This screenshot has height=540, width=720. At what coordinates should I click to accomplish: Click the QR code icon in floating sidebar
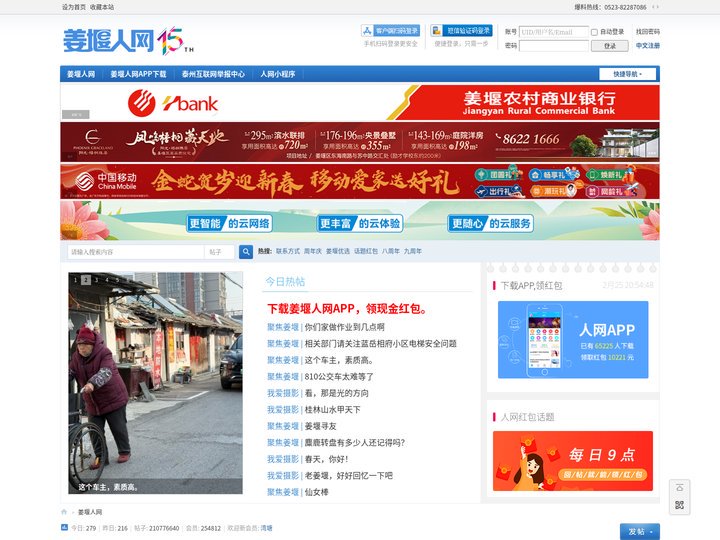pyautogui.click(x=679, y=505)
